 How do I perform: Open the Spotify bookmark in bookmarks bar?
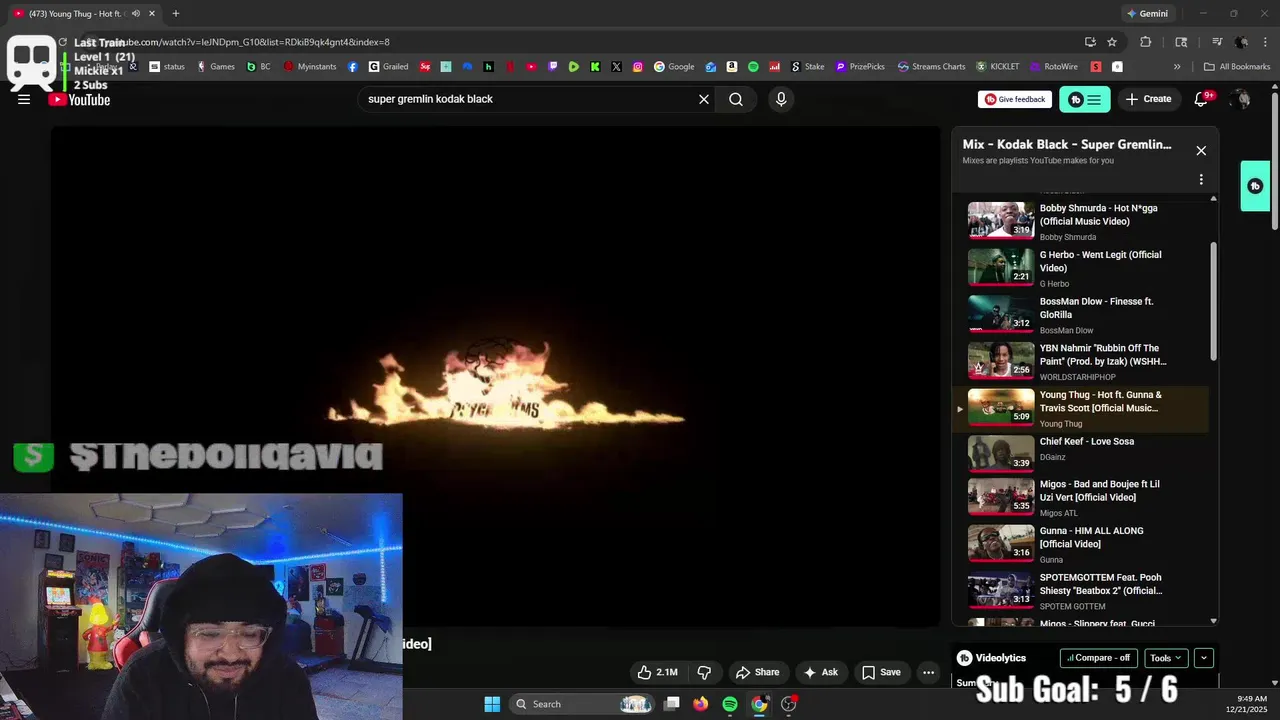tap(753, 67)
